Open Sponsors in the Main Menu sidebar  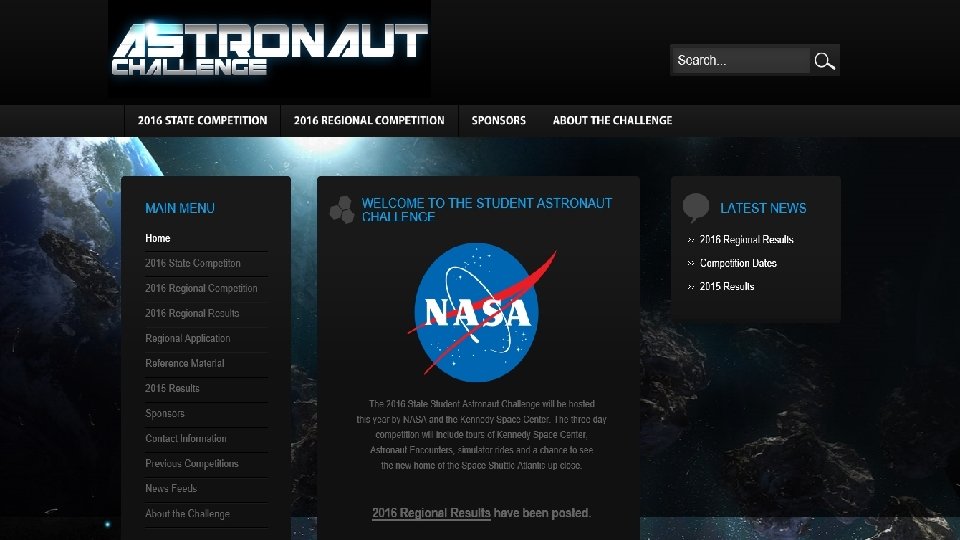165,413
